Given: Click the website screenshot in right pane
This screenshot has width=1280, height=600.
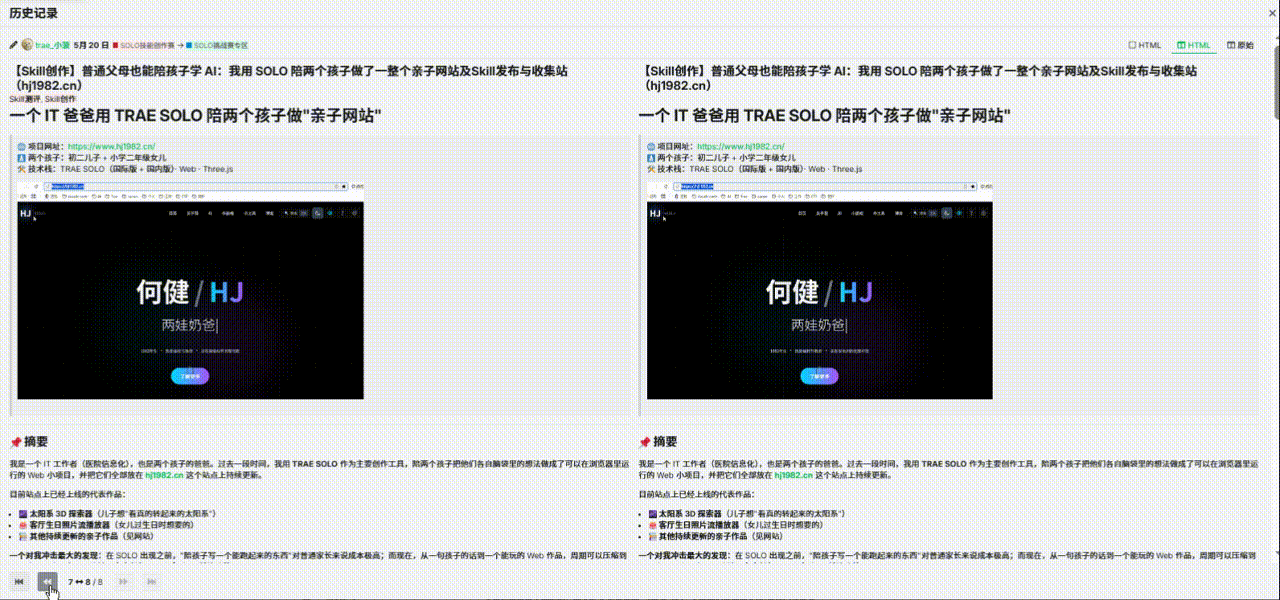Looking at the screenshot, I should pos(820,290).
